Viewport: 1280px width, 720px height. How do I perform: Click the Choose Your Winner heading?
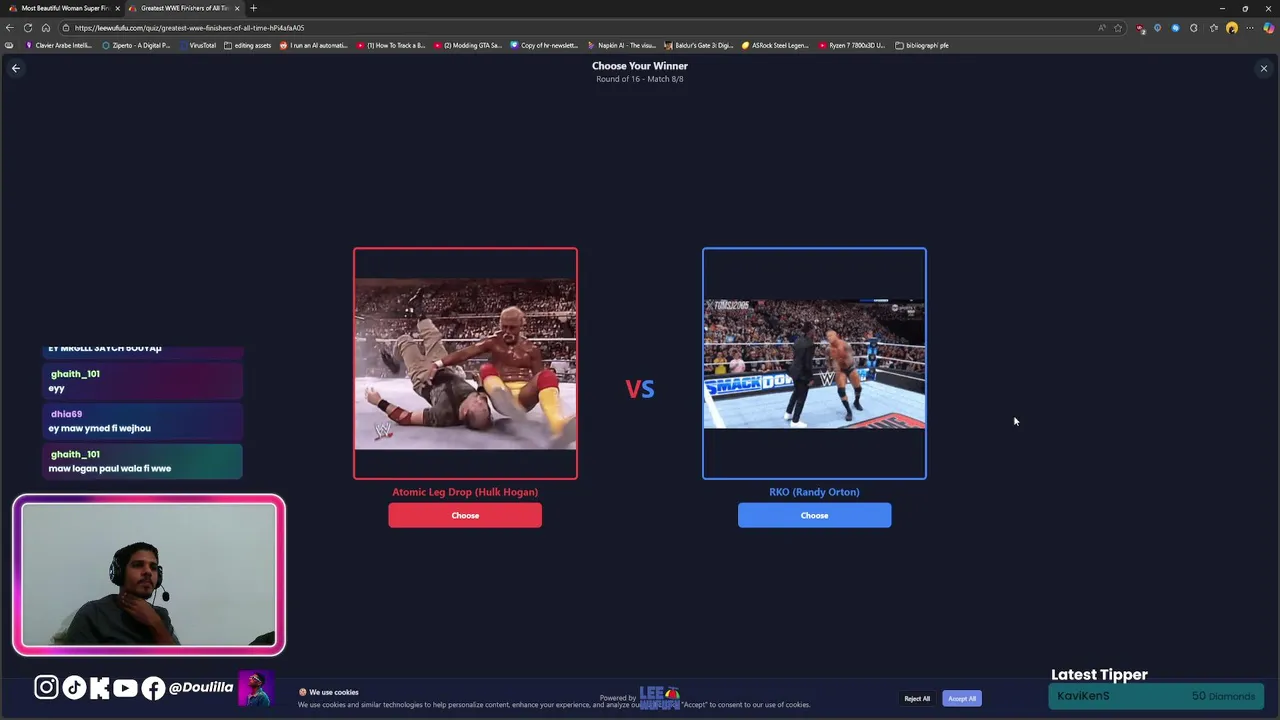point(640,66)
